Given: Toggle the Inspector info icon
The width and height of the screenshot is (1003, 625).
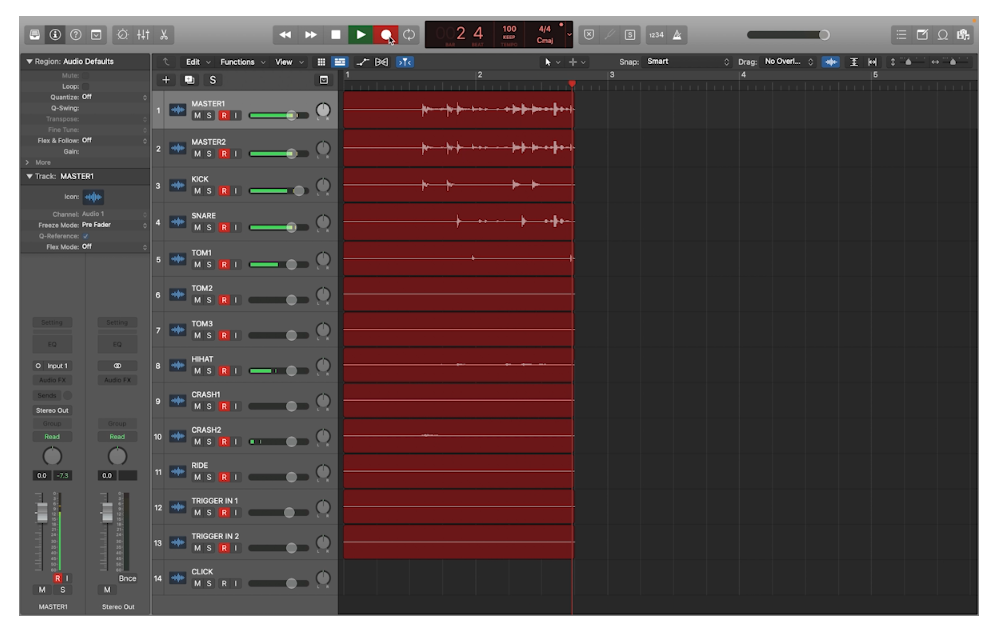Looking at the screenshot, I should (55, 35).
